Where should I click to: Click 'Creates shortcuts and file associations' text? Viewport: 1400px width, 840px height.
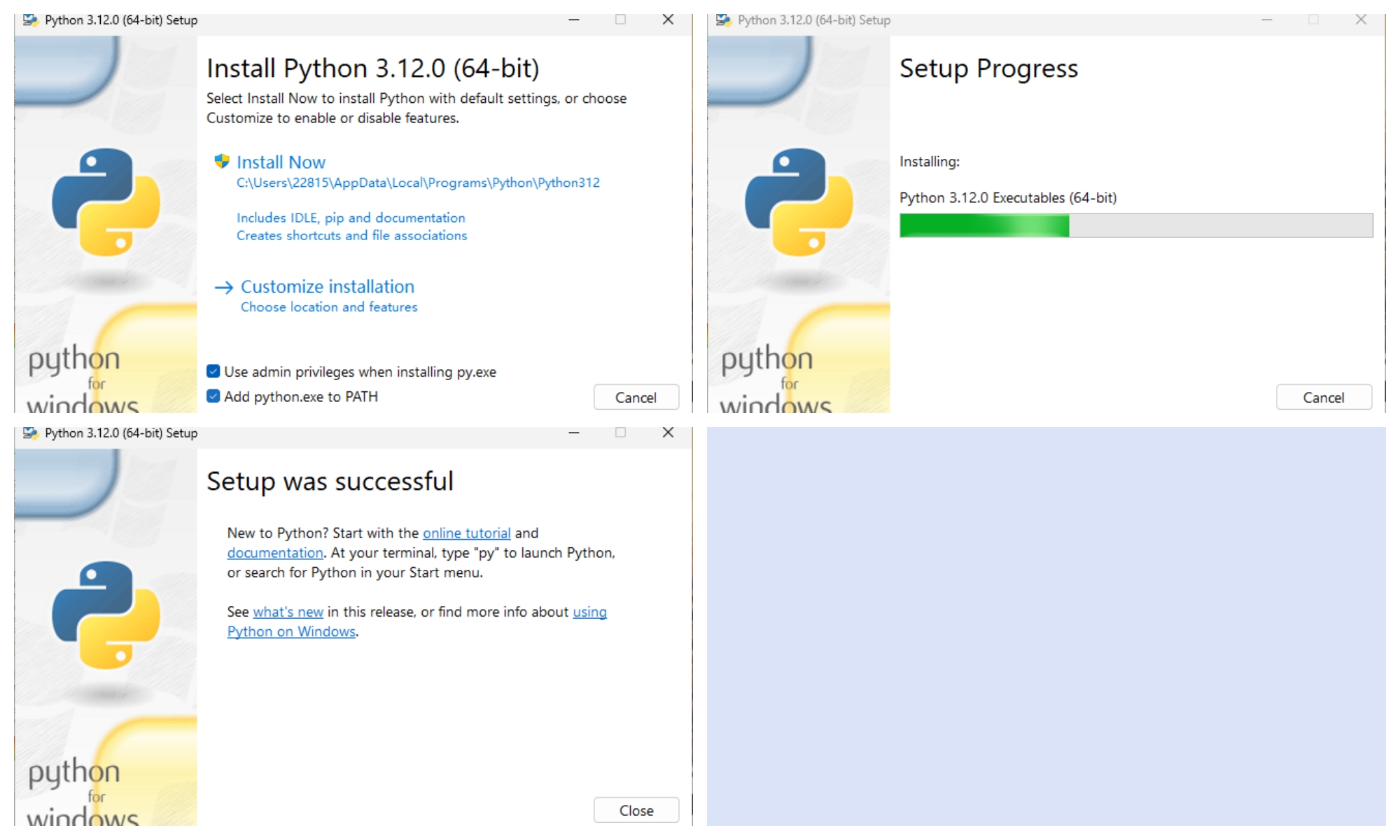tap(351, 235)
